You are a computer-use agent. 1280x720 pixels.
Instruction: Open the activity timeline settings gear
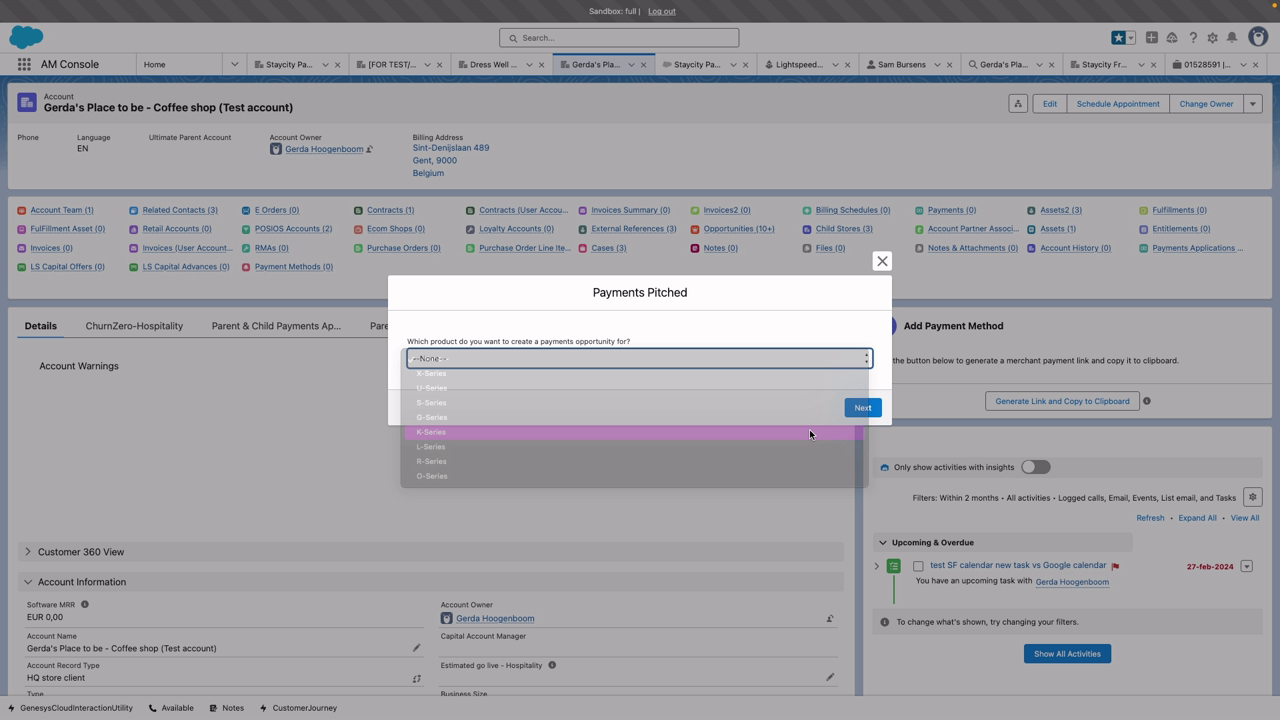click(x=1252, y=497)
